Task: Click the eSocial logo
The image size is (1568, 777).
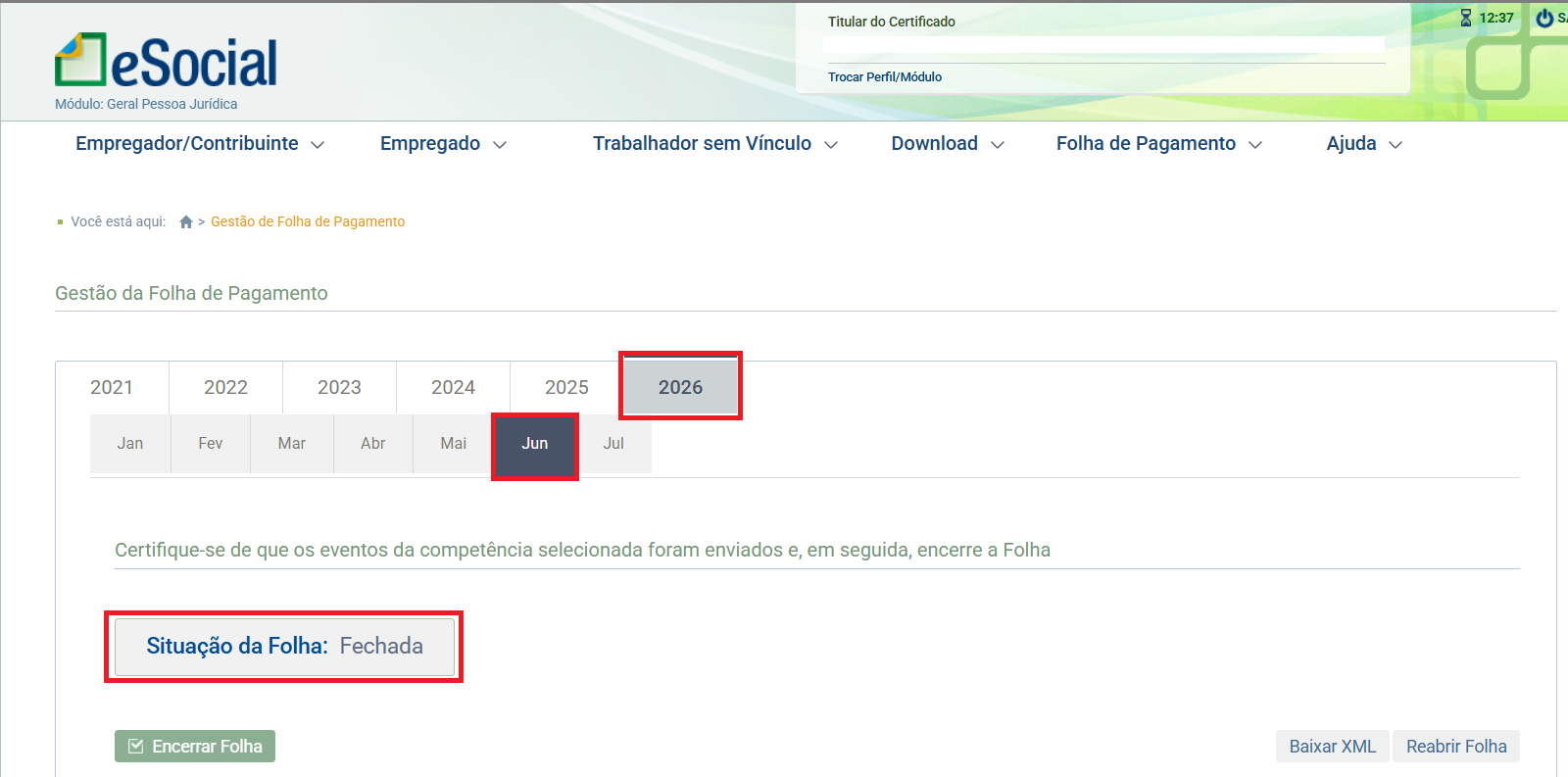Action: tap(166, 61)
